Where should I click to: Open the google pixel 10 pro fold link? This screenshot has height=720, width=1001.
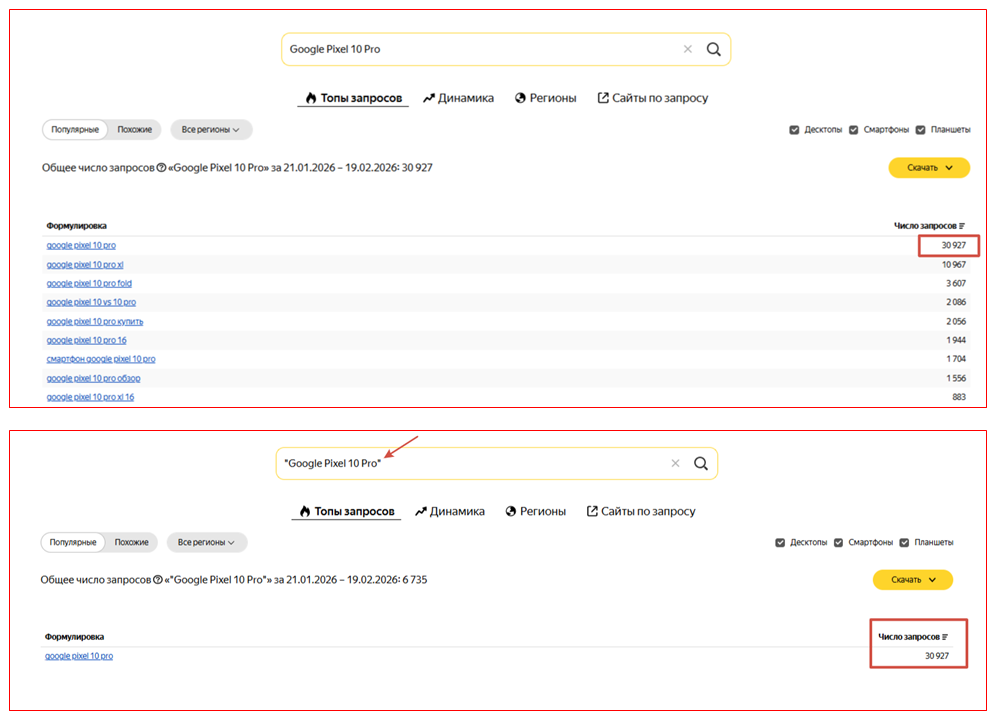pos(89,284)
